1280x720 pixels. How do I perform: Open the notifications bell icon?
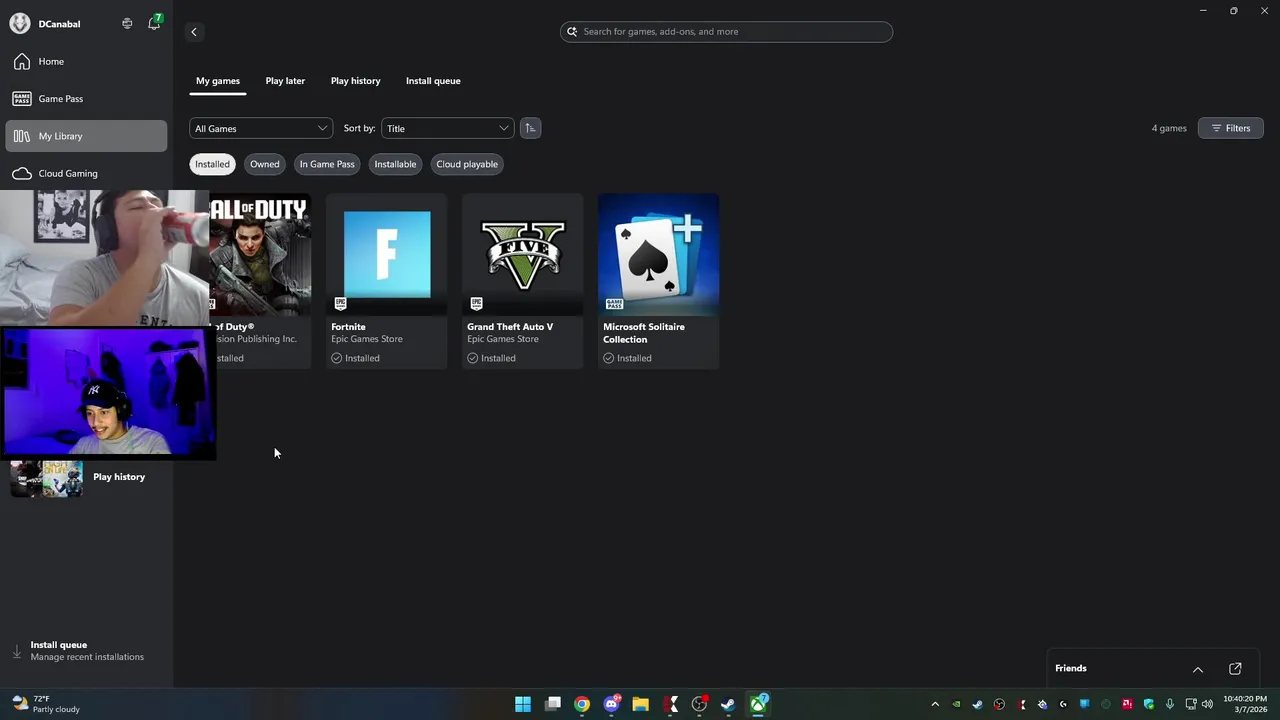click(x=154, y=23)
